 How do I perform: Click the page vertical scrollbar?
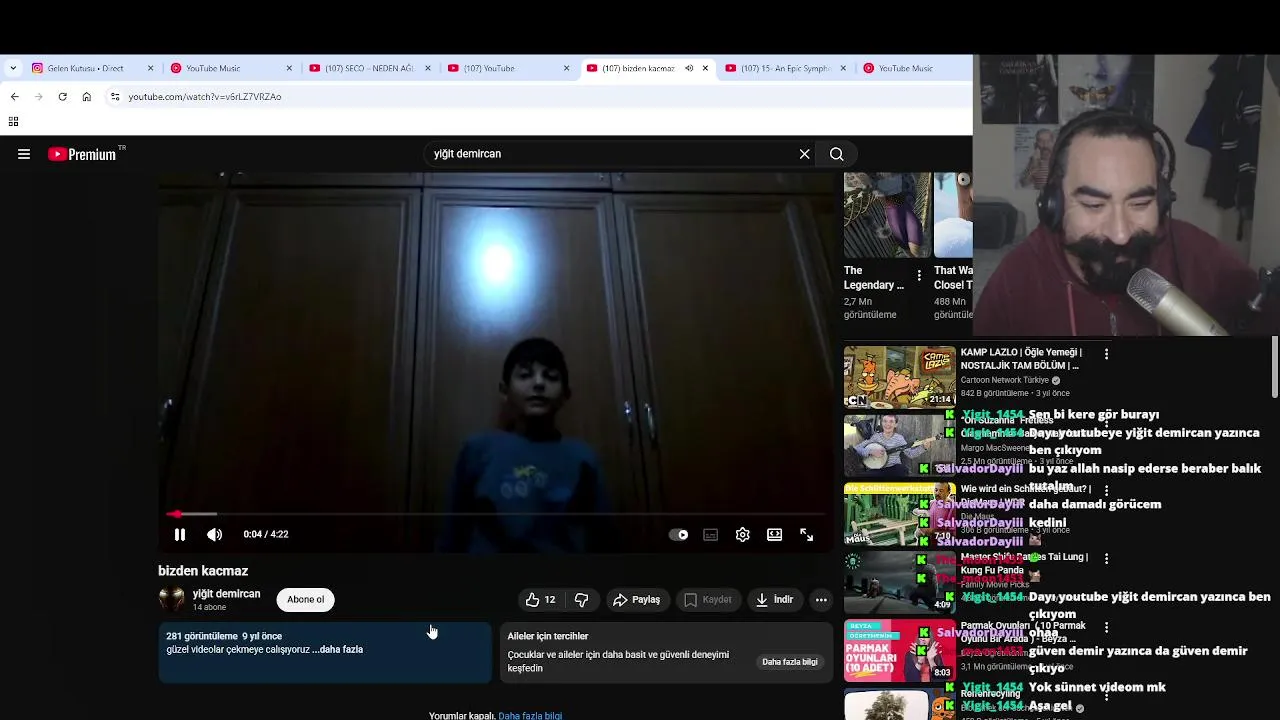tap(1275, 367)
